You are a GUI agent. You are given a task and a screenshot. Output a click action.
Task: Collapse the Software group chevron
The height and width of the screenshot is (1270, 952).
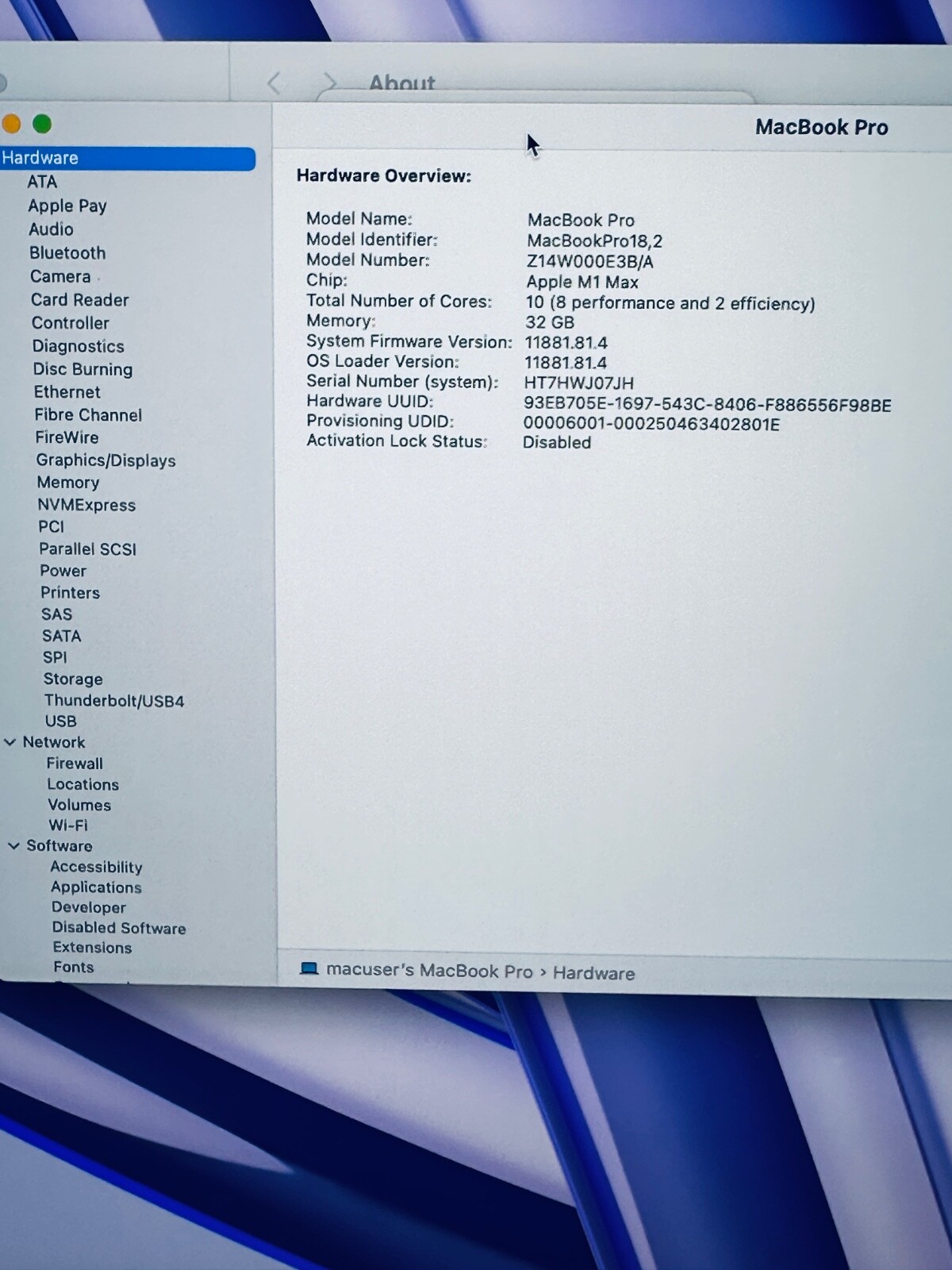13,846
